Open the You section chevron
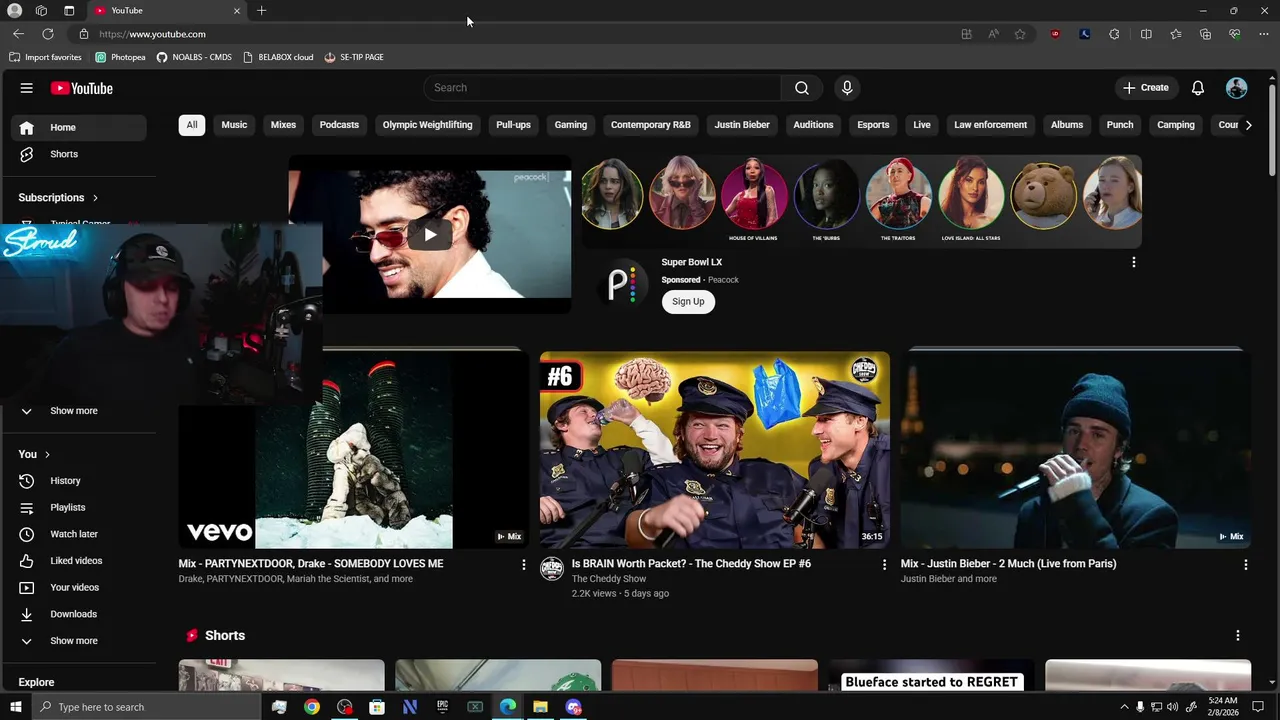Screen dimensions: 1280x720 [47, 454]
